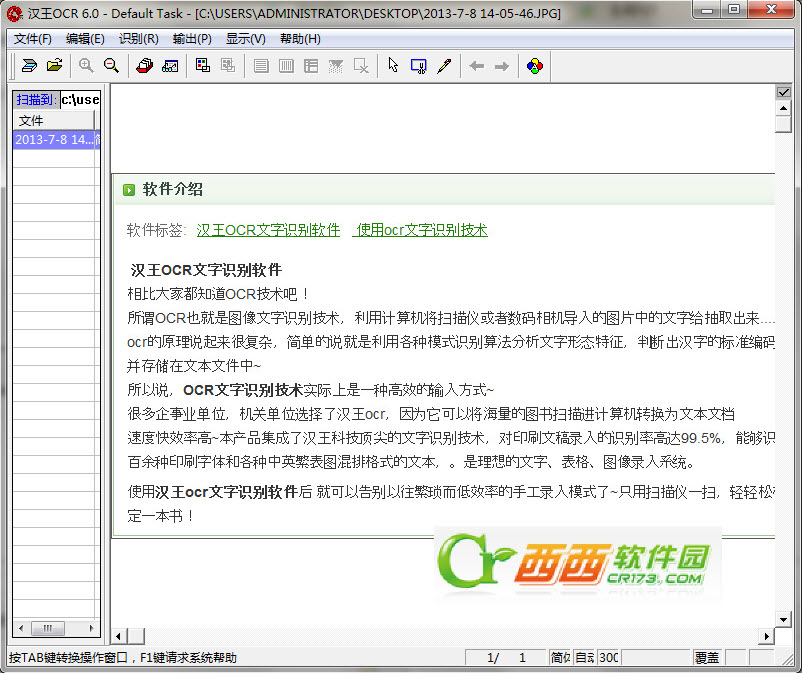
Task: Click the line 相比大家都知道OCR技术吧
Action: (x=218, y=294)
